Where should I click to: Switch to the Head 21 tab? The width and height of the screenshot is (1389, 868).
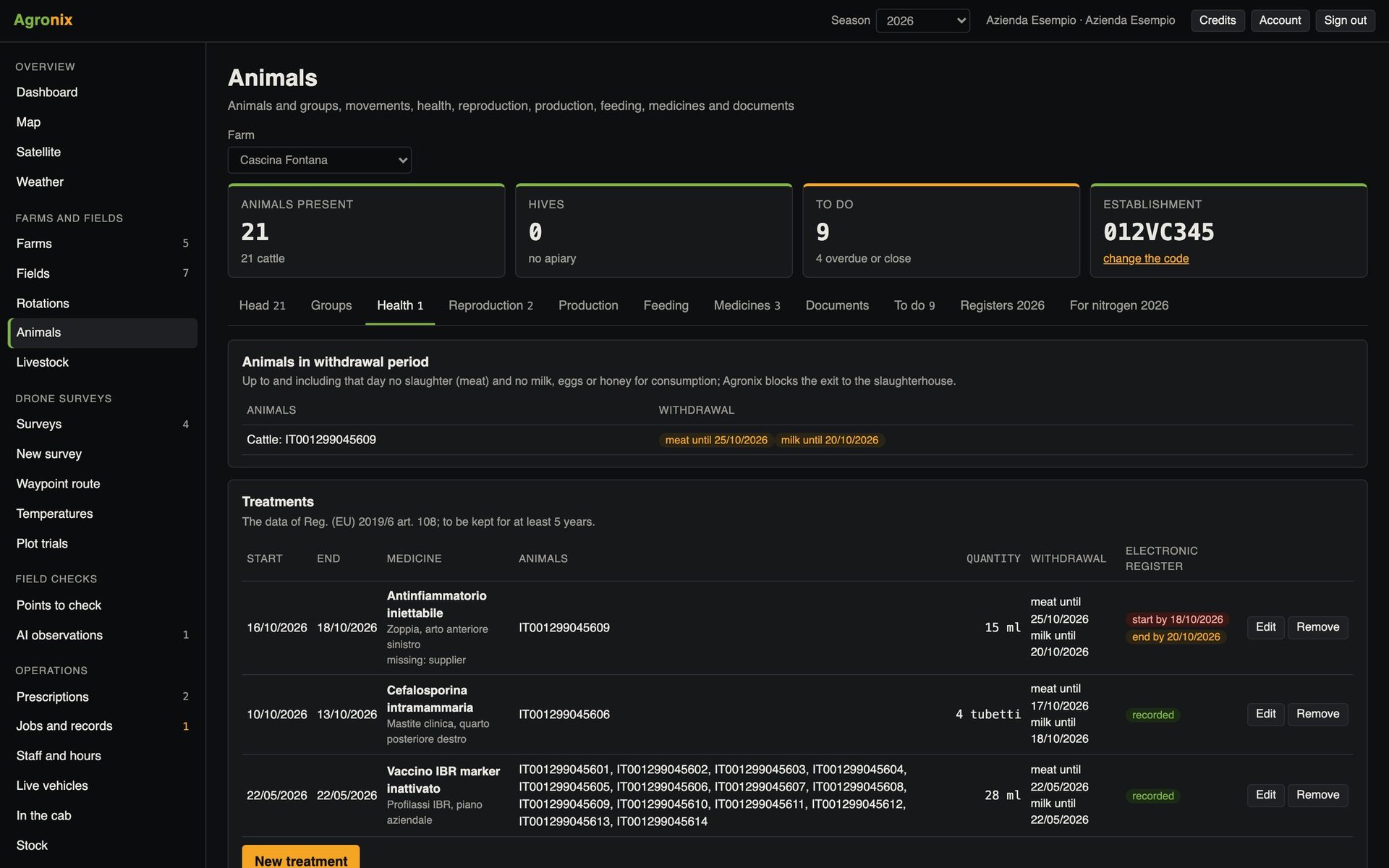(x=262, y=305)
